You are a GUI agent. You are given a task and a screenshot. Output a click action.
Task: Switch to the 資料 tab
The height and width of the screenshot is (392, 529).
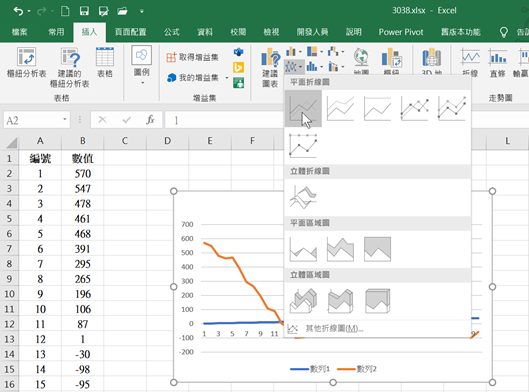point(205,32)
